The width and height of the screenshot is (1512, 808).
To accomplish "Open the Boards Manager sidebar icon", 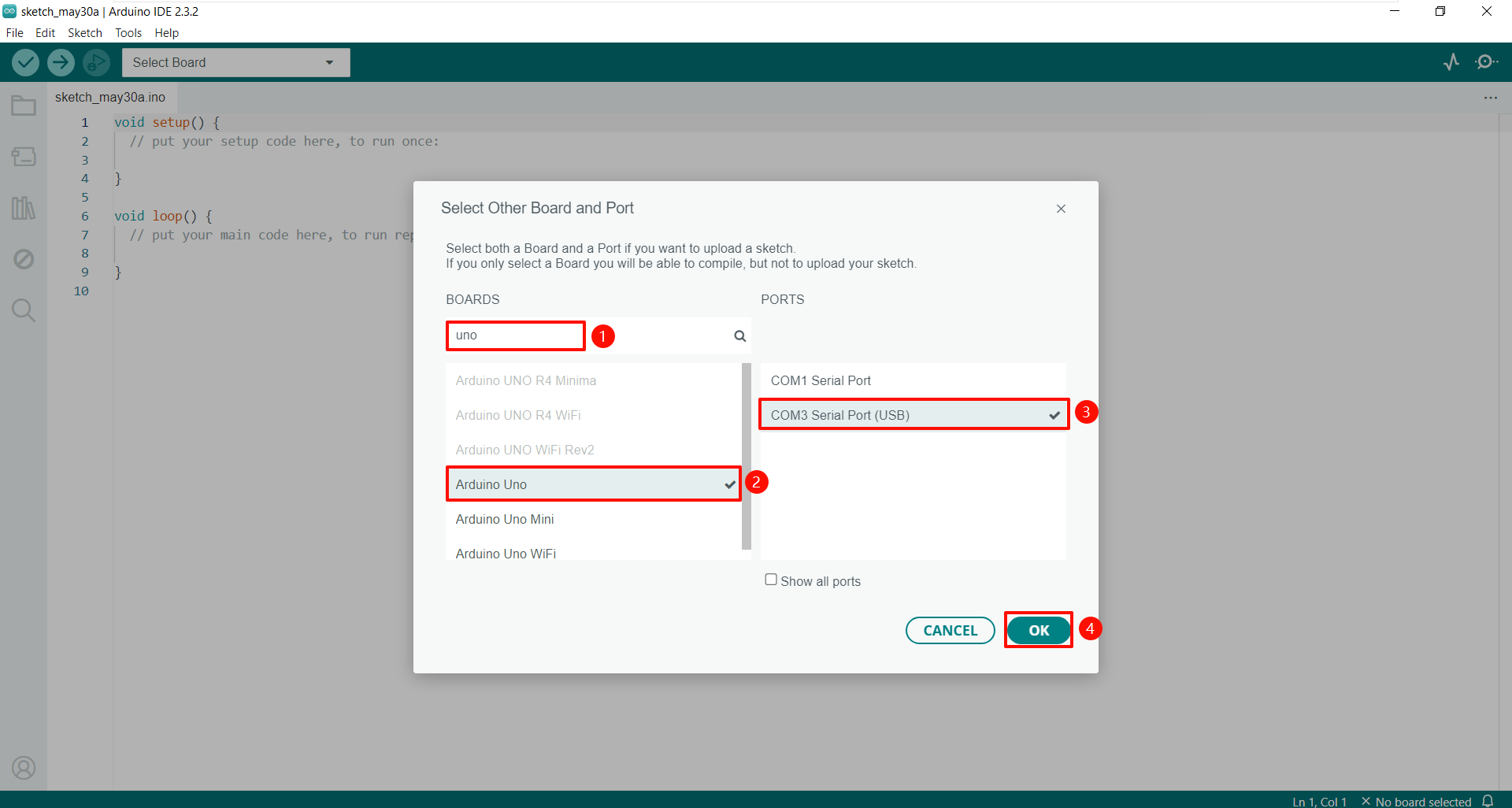I will pyautogui.click(x=24, y=157).
